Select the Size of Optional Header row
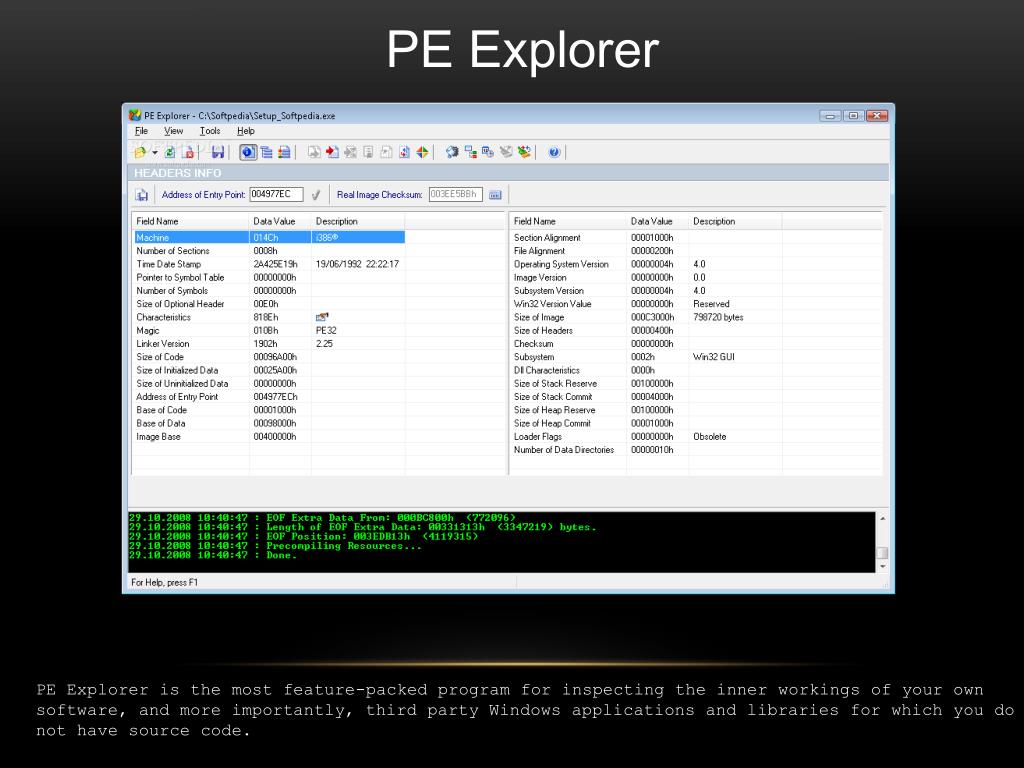Screen dimensions: 1024x768 click(269, 304)
